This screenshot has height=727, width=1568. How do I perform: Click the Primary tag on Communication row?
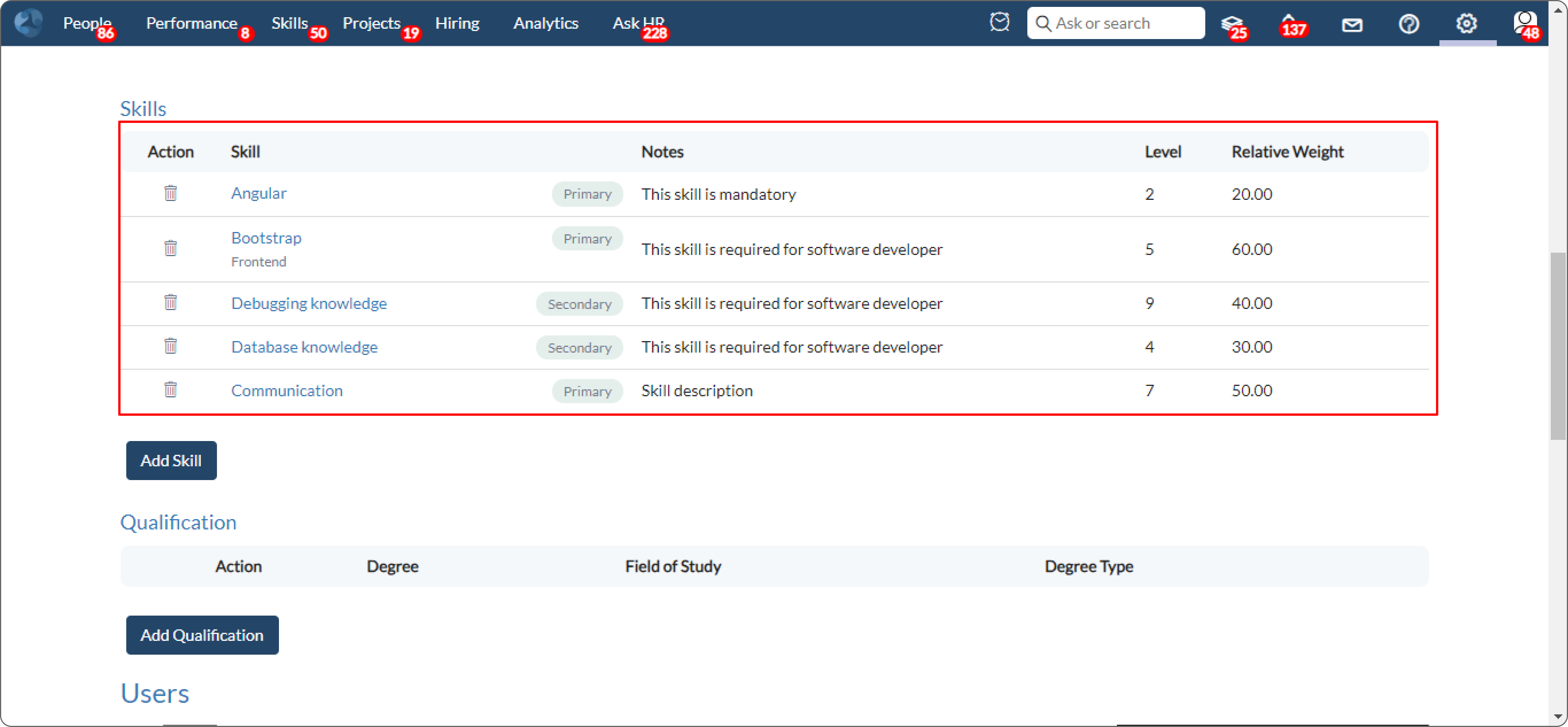pyautogui.click(x=587, y=391)
